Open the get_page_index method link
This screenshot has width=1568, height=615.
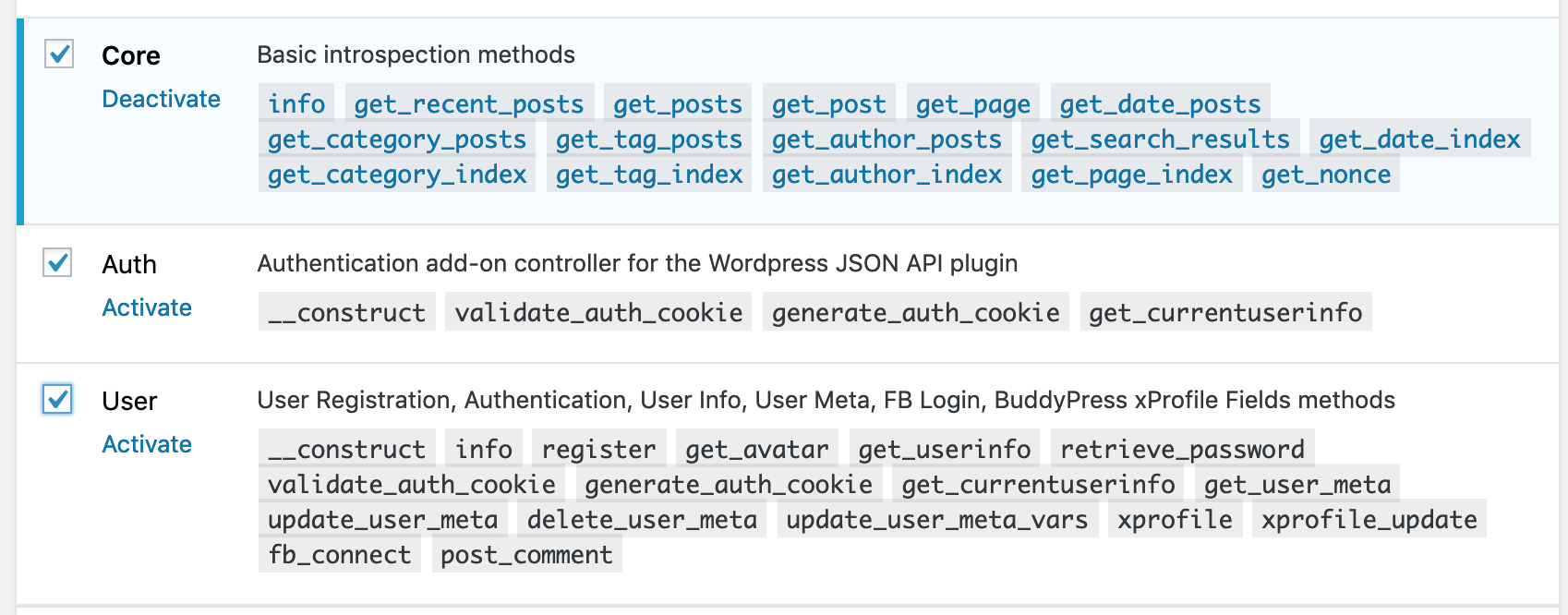pyautogui.click(x=1132, y=174)
